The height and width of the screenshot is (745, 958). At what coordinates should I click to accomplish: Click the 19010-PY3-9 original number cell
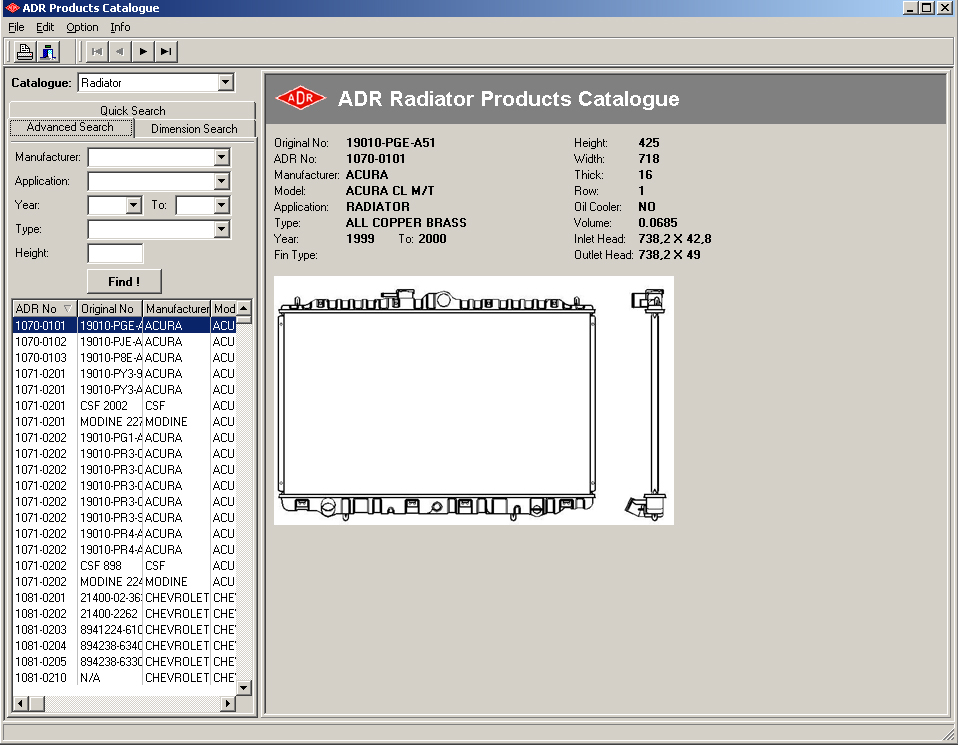tap(110, 373)
